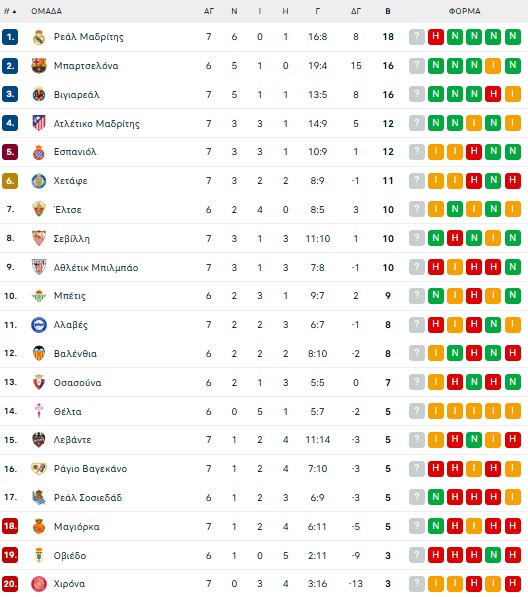Click Barcelona's orange I form badge

tap(493, 66)
